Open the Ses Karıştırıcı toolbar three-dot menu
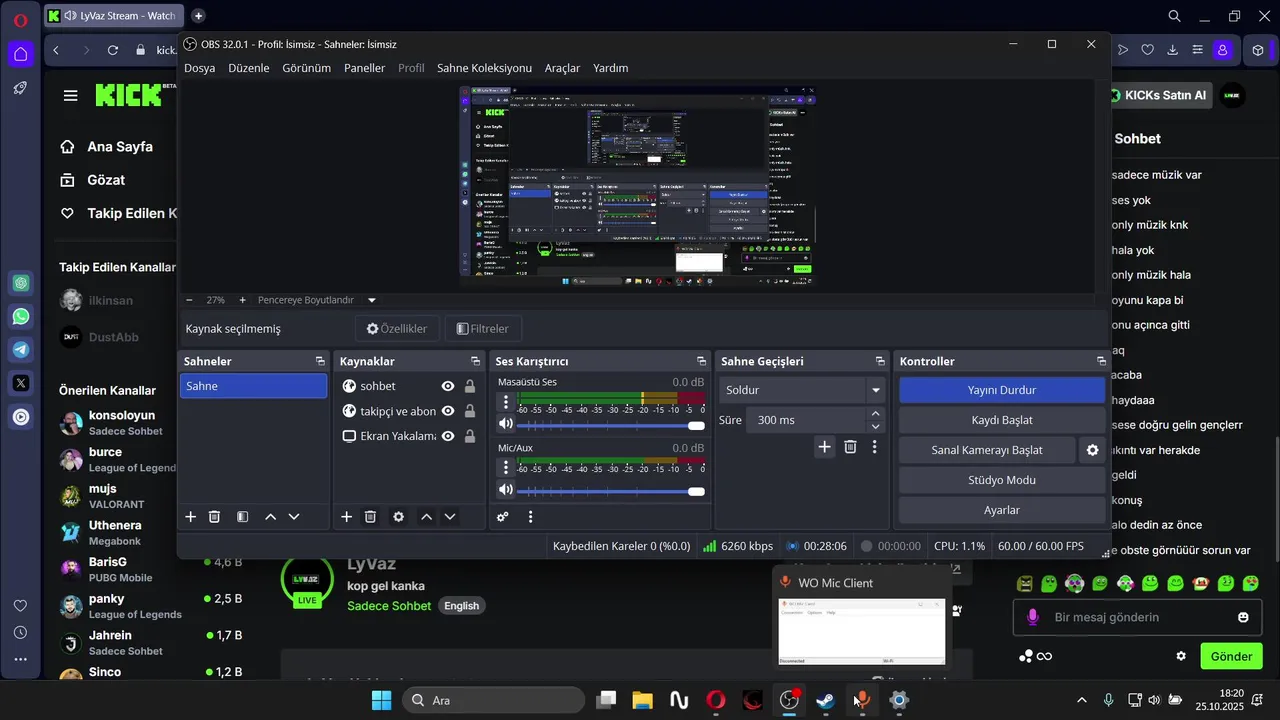This screenshot has height=720, width=1280. point(530,517)
